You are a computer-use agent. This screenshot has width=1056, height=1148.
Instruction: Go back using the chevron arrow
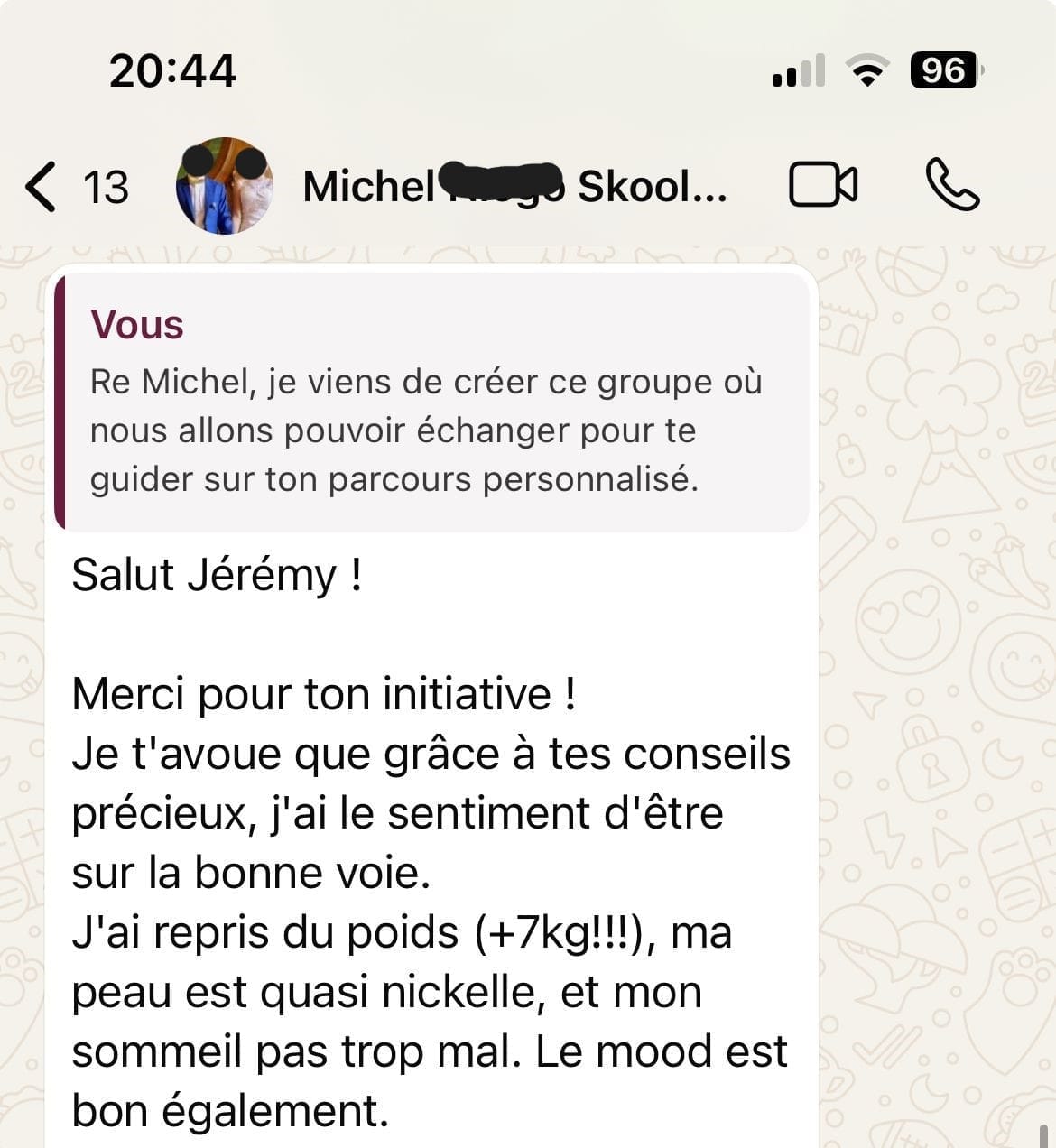tap(41, 187)
